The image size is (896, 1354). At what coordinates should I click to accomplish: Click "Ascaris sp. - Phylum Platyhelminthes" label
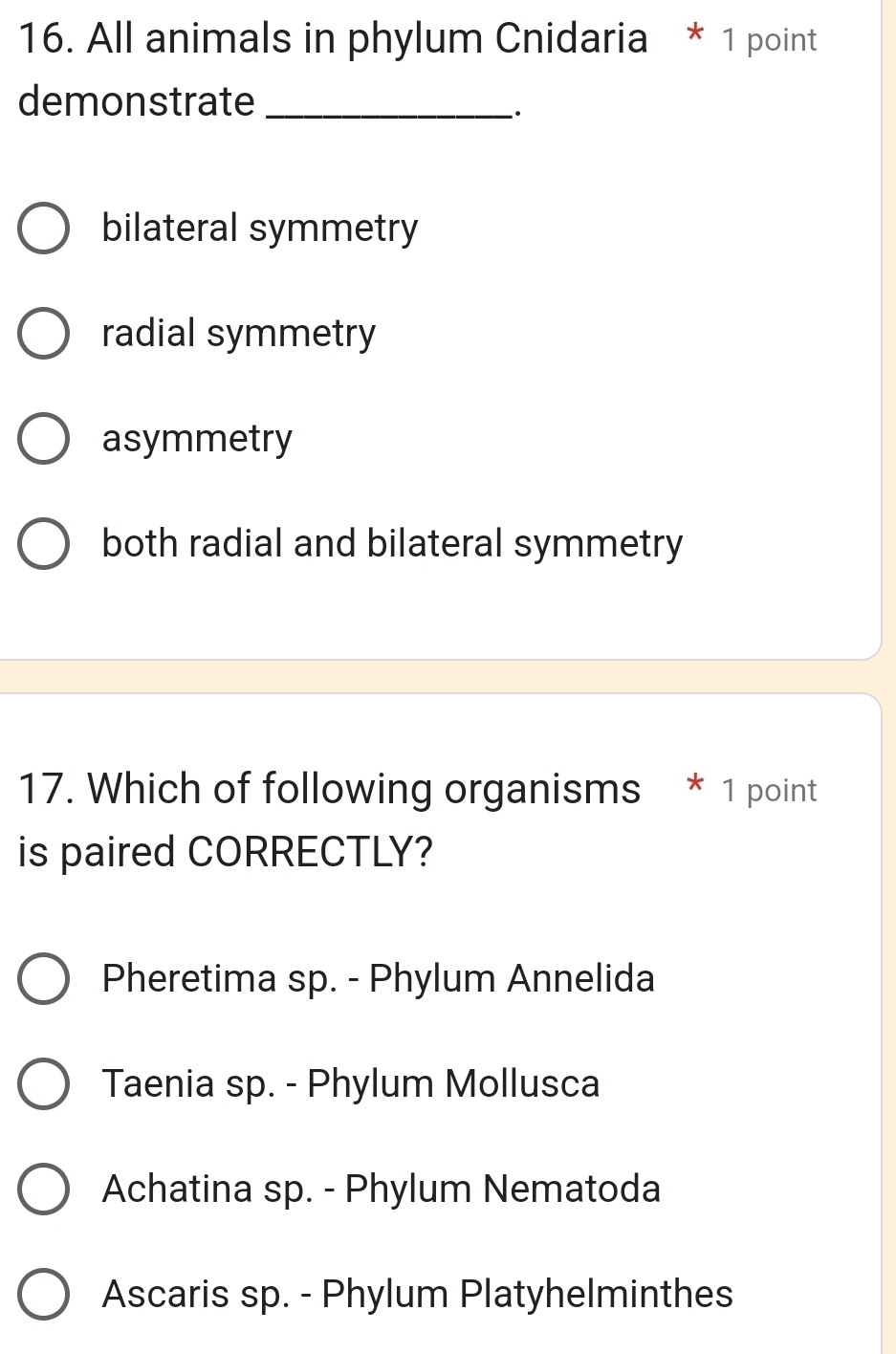pos(418,1295)
